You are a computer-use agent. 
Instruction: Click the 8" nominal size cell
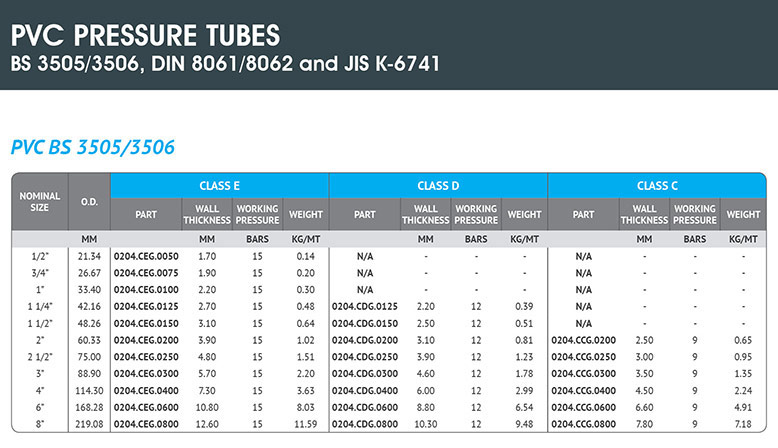click(40, 424)
